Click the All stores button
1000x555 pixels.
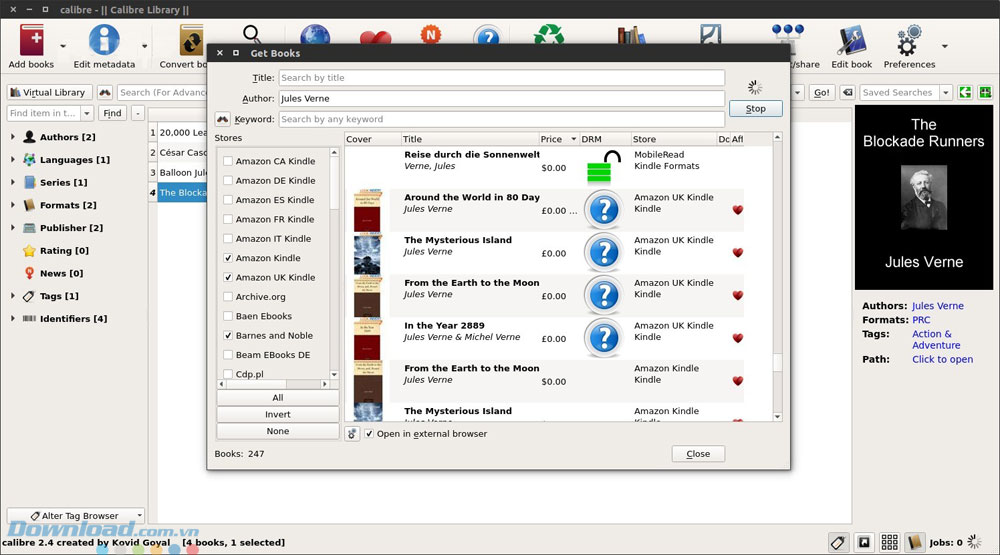tap(277, 397)
